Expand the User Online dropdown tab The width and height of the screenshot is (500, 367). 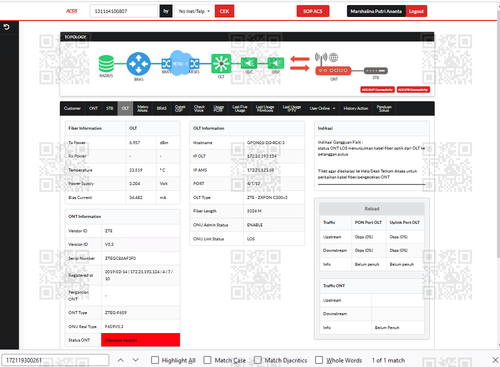(x=322, y=108)
